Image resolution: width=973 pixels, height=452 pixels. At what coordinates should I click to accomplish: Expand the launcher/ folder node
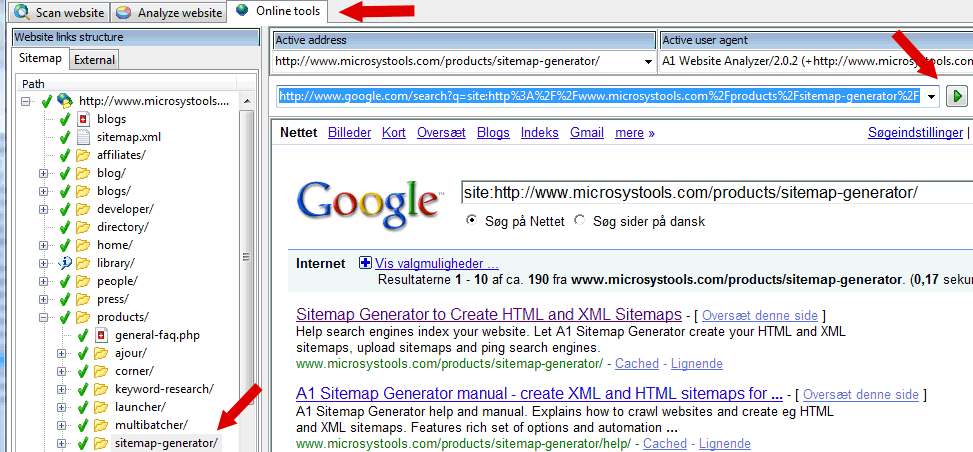(61, 407)
